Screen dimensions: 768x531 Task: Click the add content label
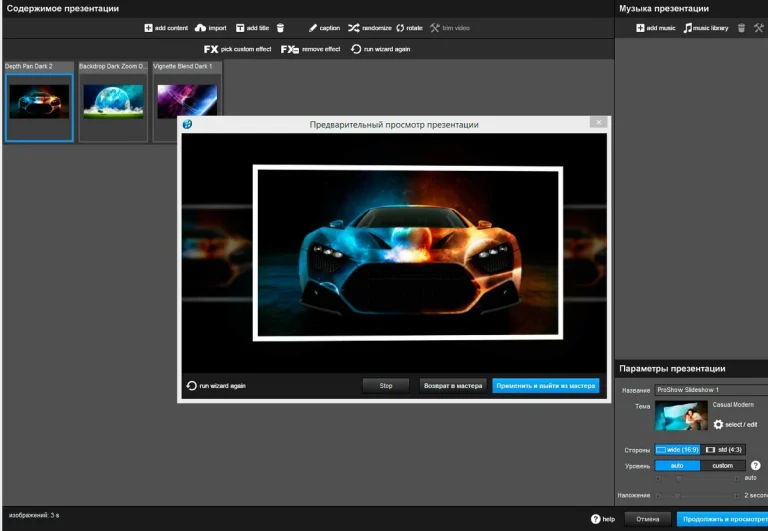[171, 28]
